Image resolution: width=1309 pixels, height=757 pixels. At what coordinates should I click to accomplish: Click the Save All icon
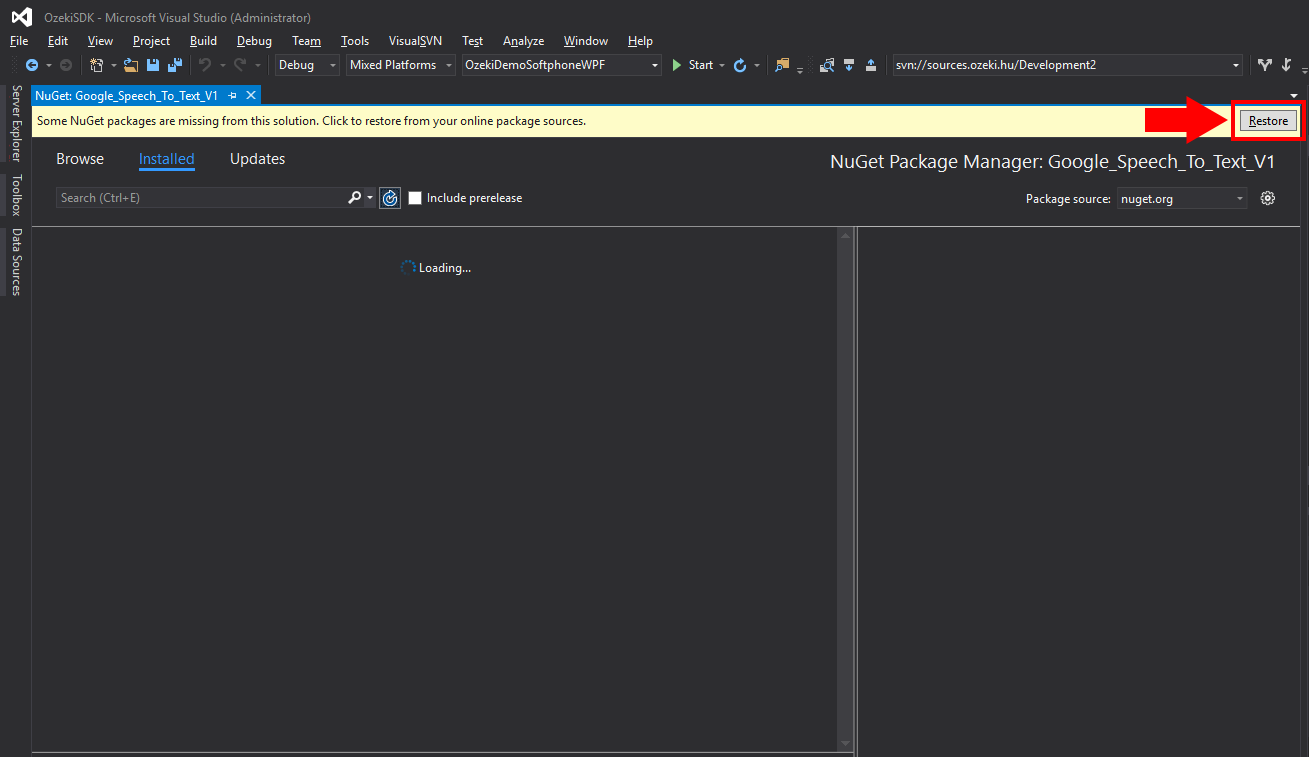tap(175, 65)
